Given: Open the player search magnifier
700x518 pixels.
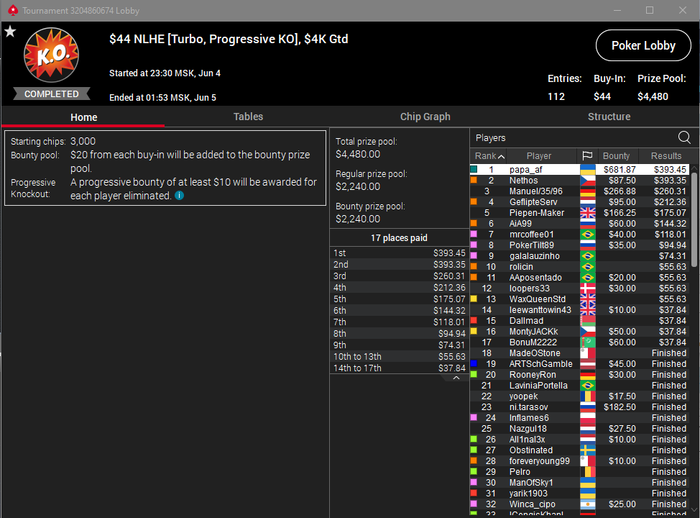Looking at the screenshot, I should coord(684,137).
